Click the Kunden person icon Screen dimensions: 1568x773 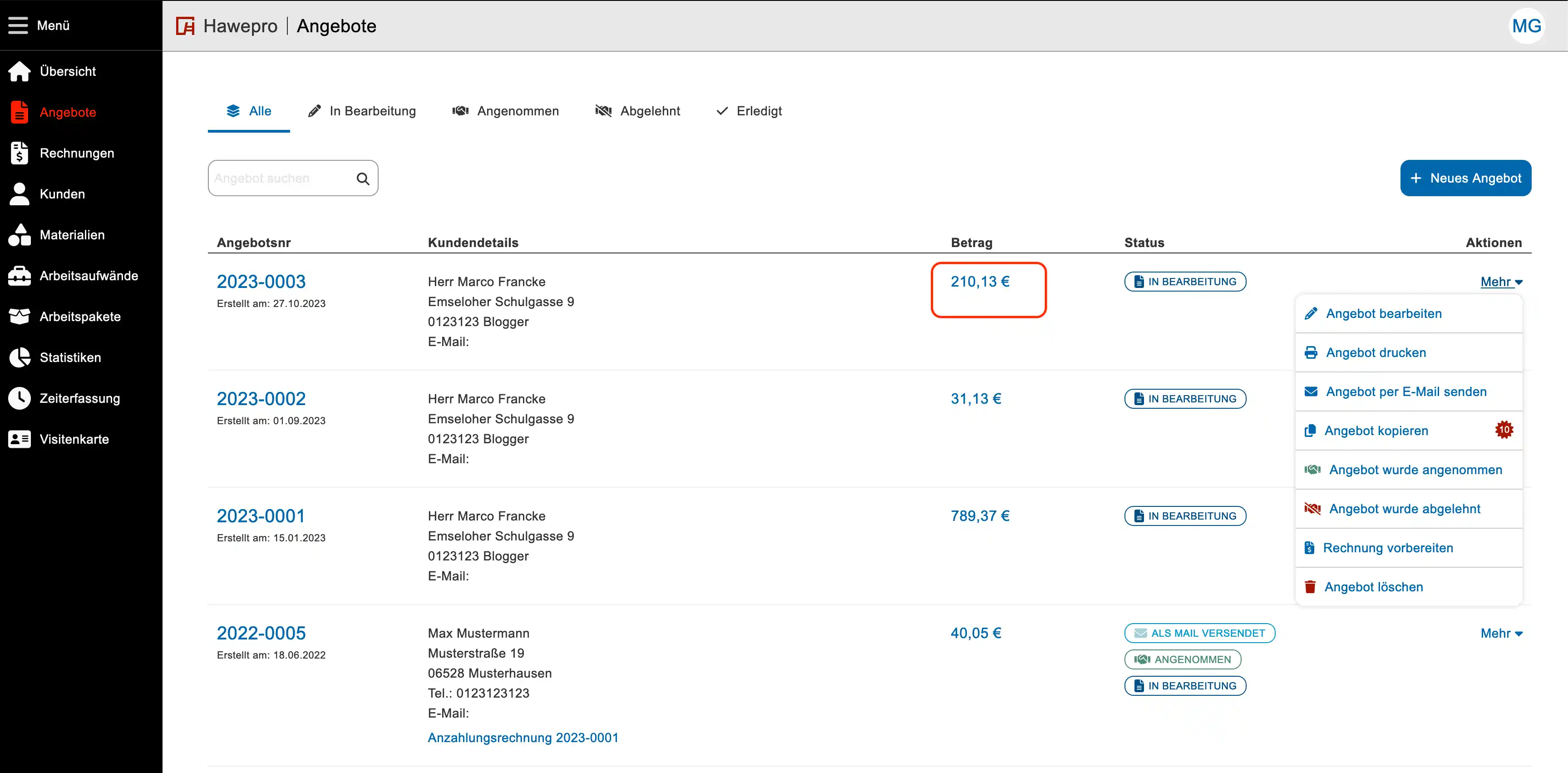pyautogui.click(x=20, y=194)
